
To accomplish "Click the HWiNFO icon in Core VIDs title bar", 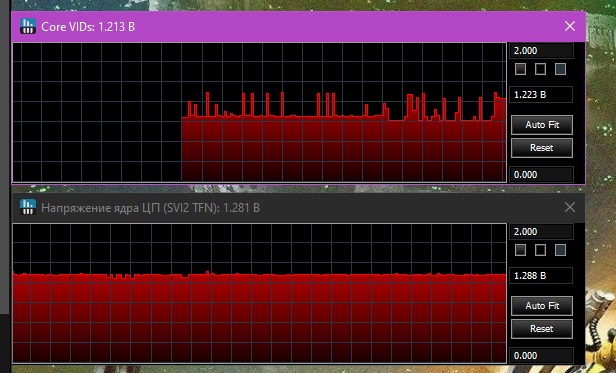I will (28, 26).
